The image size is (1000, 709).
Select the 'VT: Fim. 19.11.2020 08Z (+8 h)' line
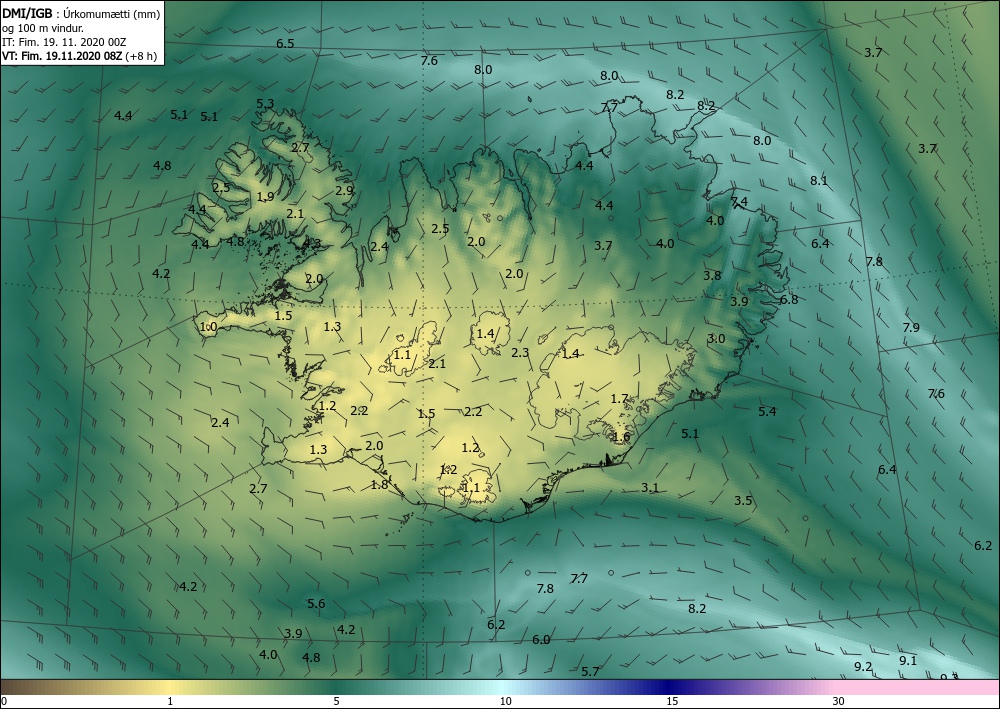pos(79,56)
